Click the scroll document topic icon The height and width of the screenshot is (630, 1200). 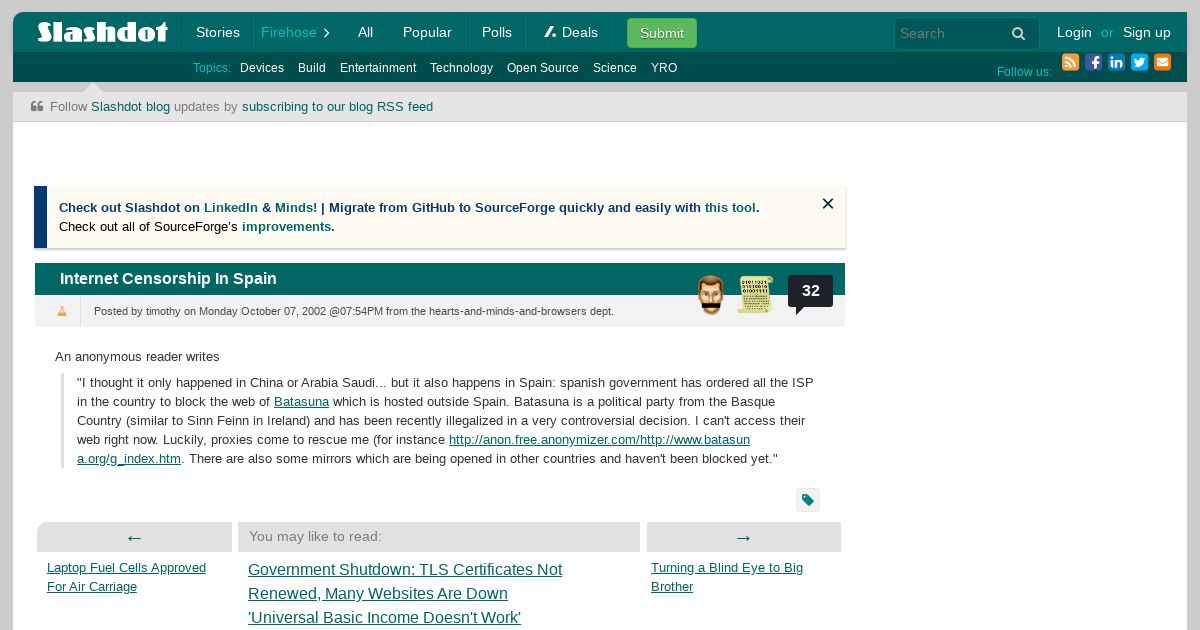point(755,295)
